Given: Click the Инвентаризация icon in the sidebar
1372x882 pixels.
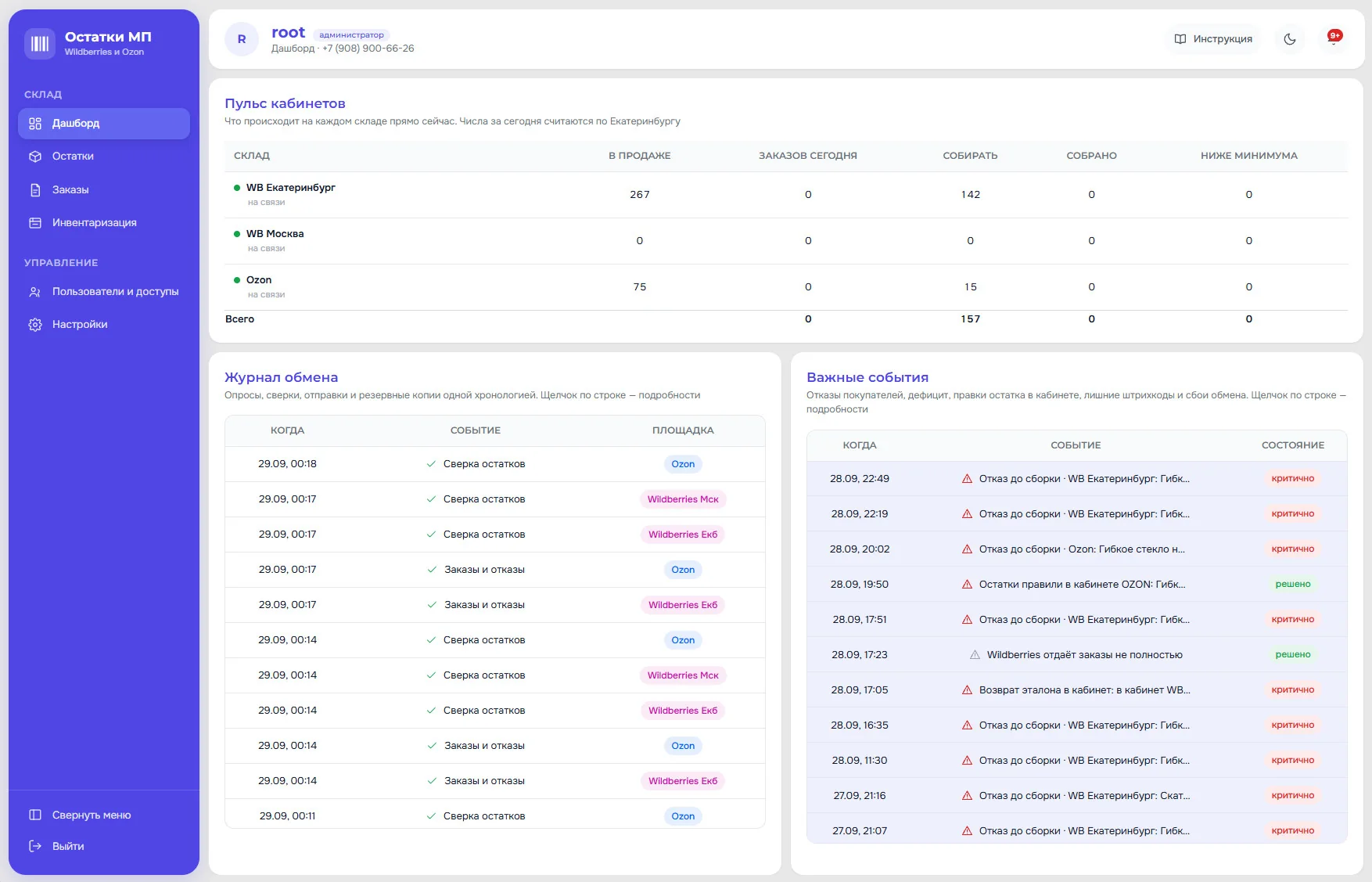Looking at the screenshot, I should coord(35,223).
